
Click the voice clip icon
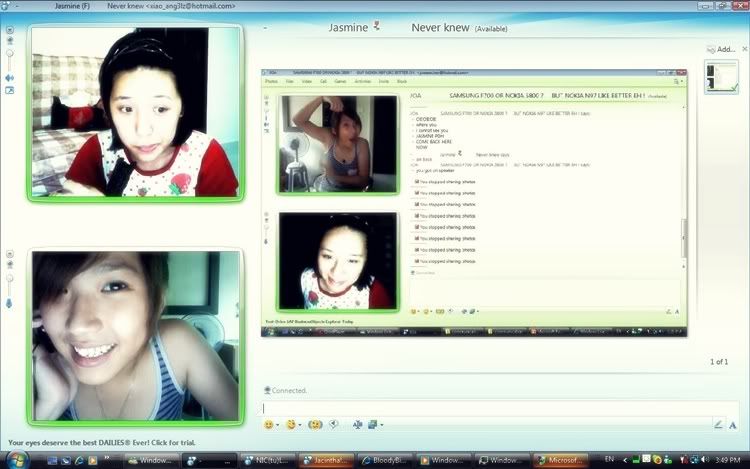[334, 424]
